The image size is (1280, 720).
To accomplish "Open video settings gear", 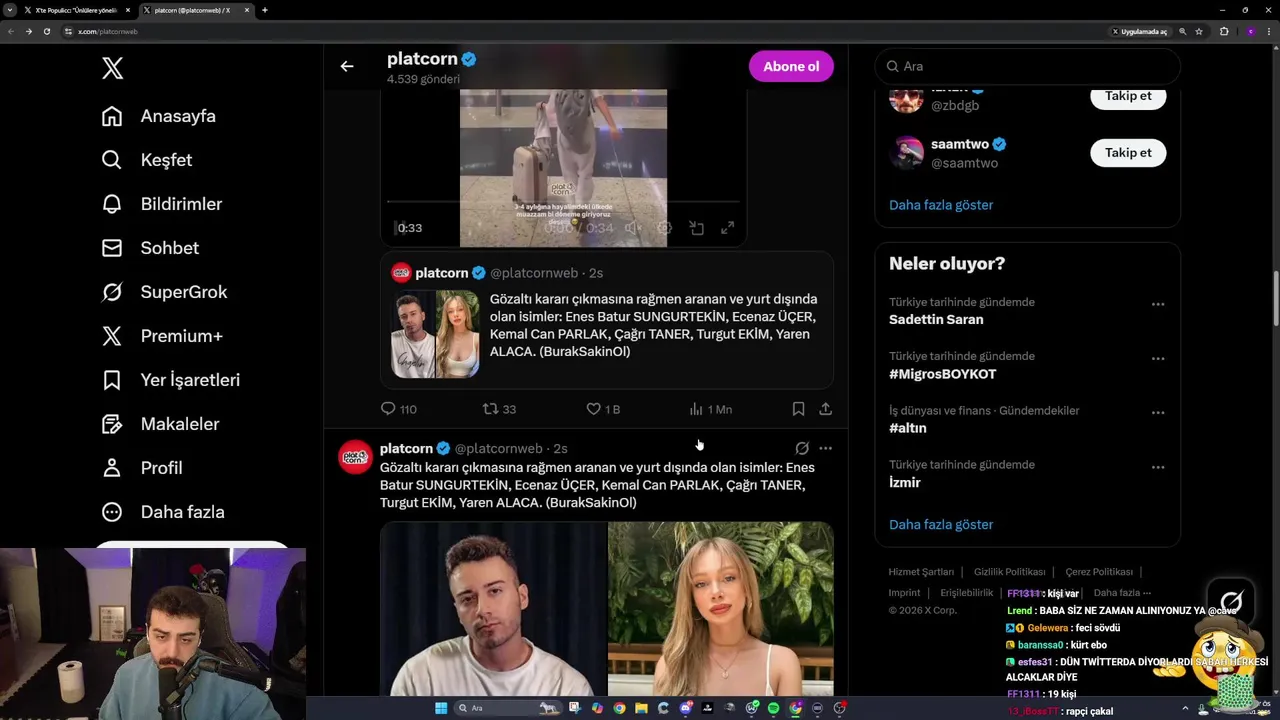I will 664,228.
